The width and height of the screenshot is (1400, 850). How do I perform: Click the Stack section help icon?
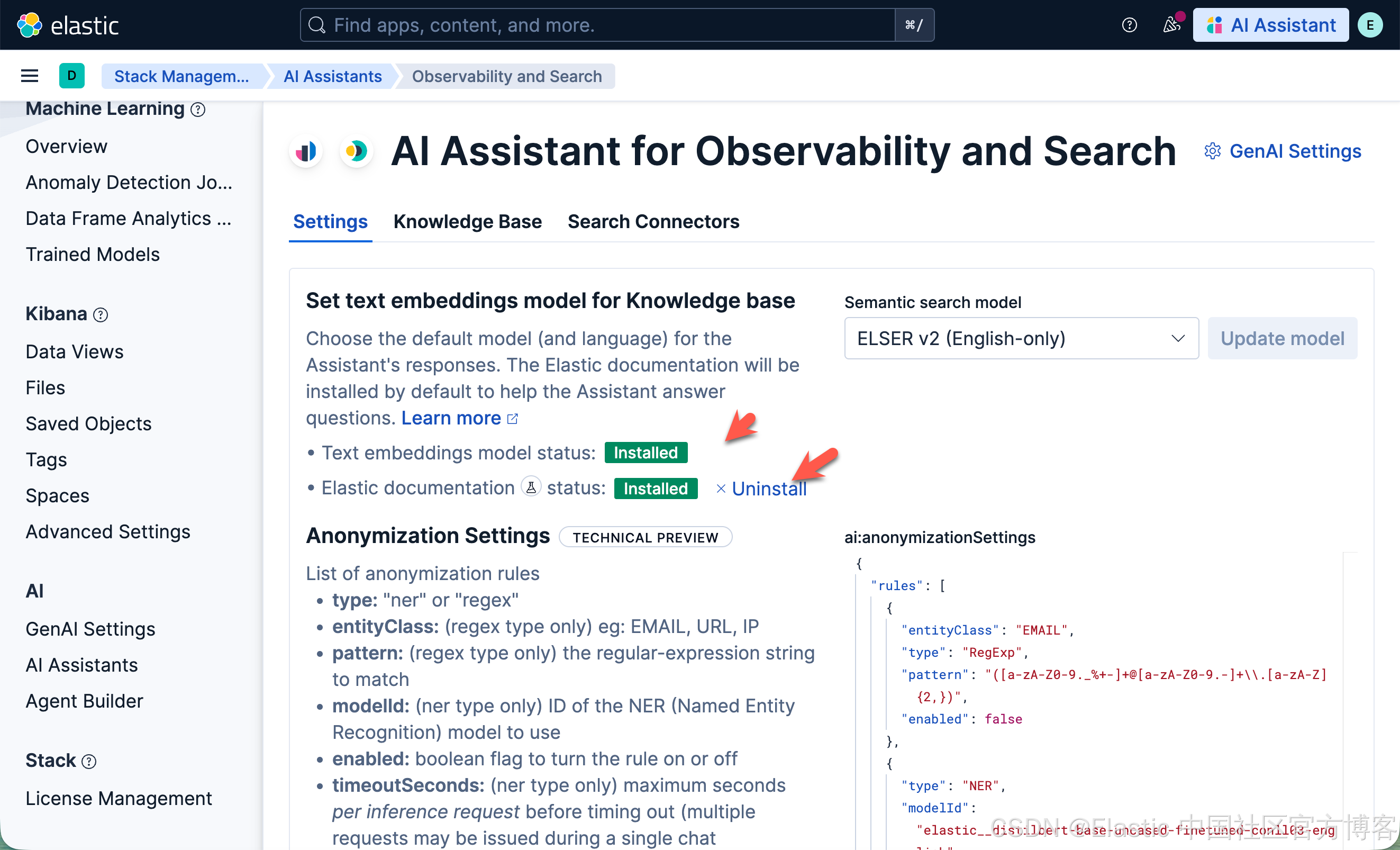[89, 762]
